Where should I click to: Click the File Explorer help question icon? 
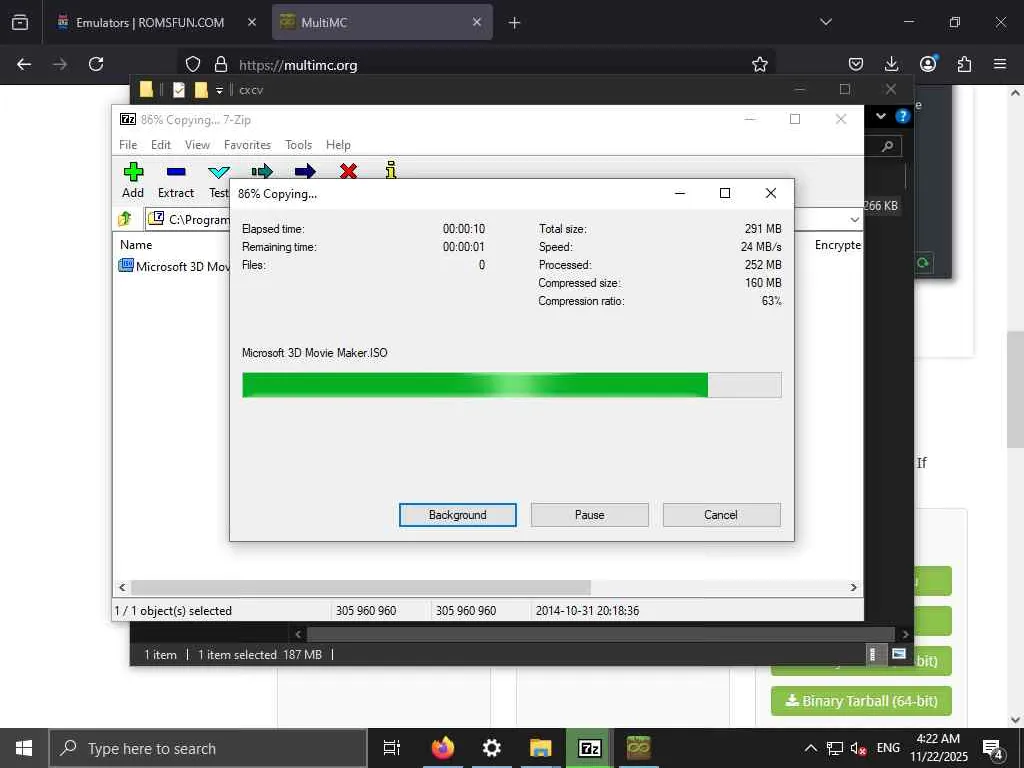coord(903,116)
